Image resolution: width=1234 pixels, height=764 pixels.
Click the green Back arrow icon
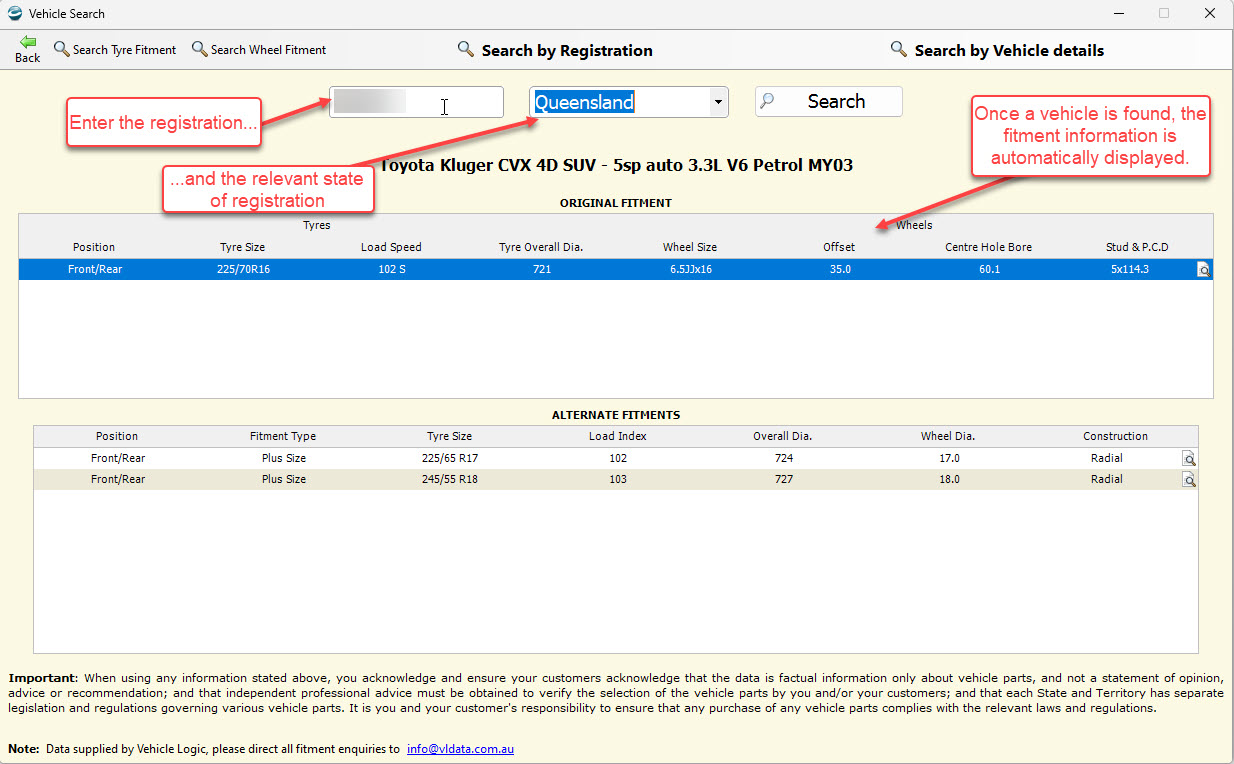[28, 41]
